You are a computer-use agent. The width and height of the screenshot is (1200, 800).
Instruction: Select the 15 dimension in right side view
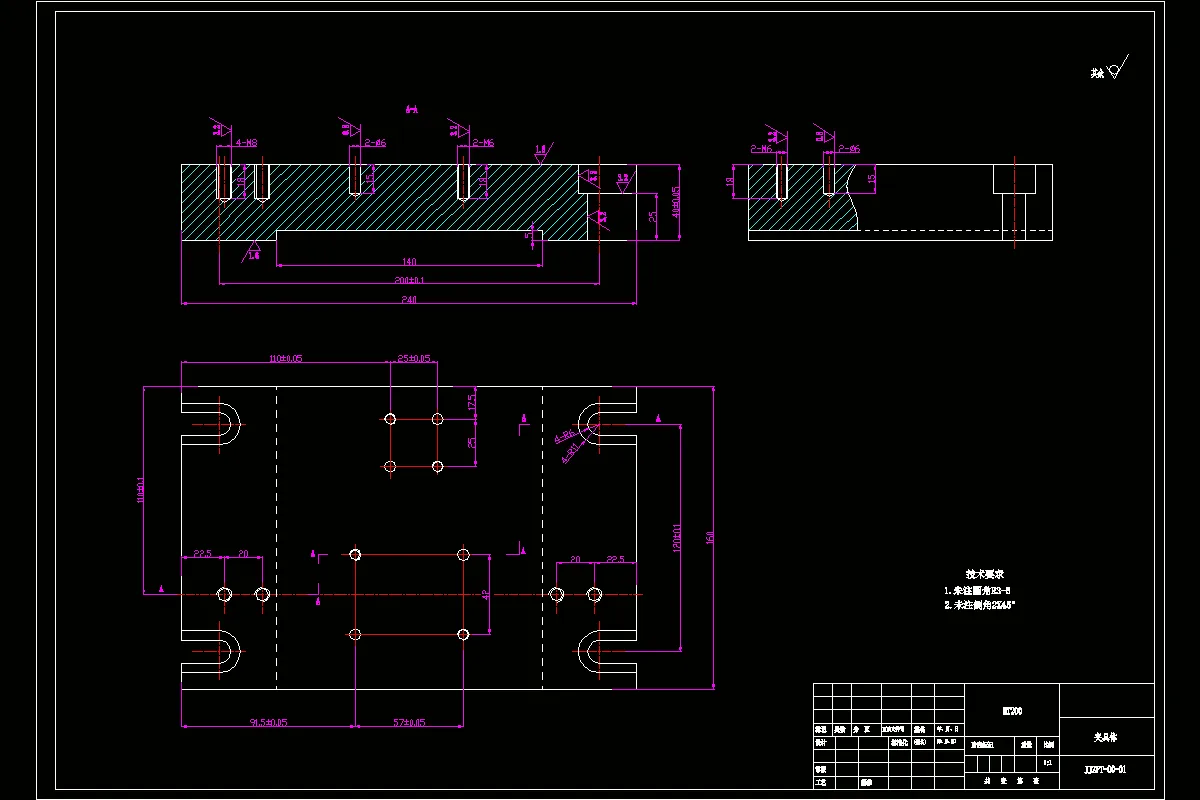tap(871, 180)
